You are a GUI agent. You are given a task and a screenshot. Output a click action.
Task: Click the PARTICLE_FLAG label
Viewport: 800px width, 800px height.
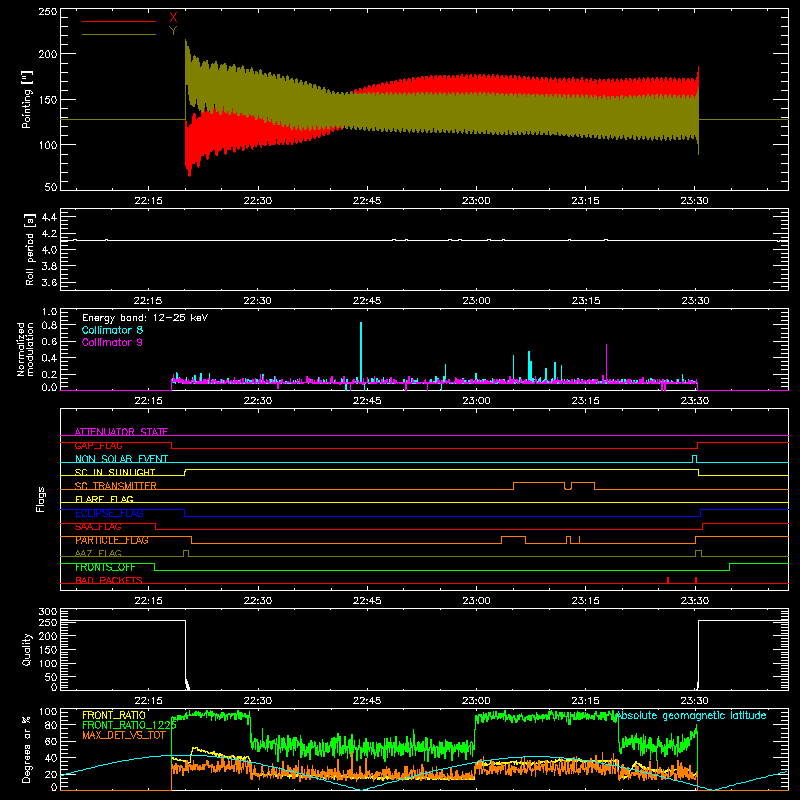(112, 540)
